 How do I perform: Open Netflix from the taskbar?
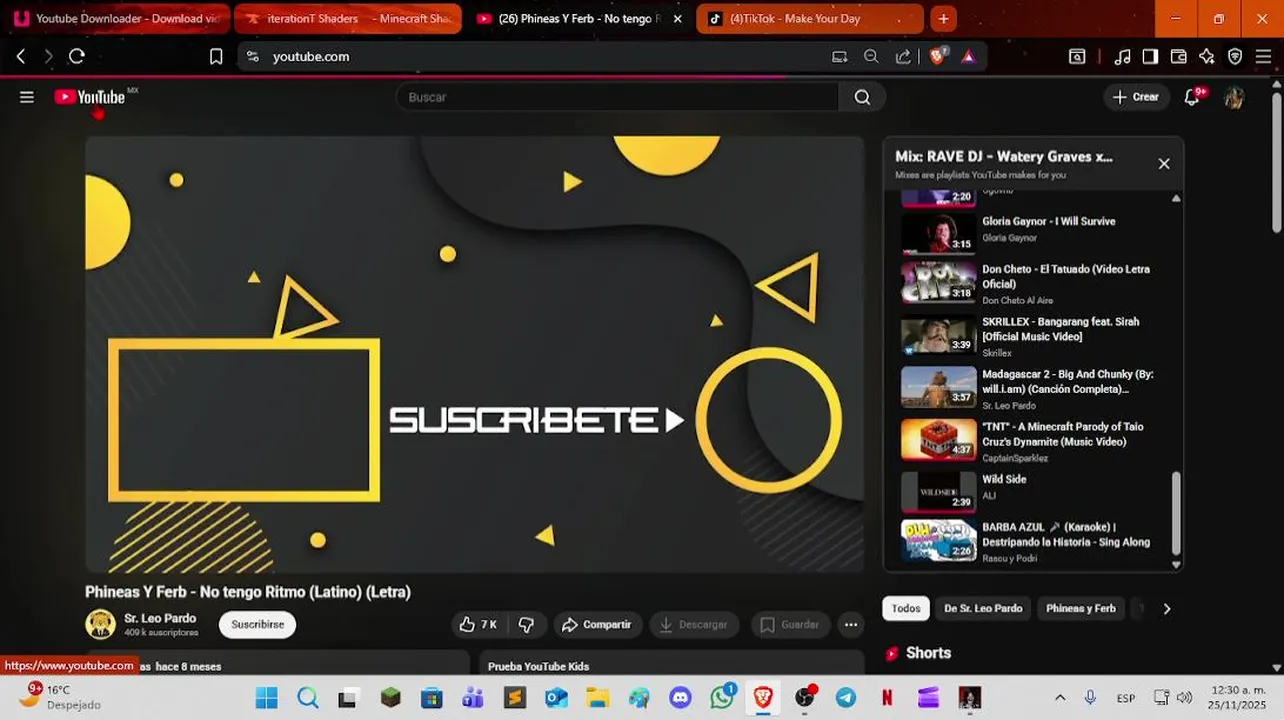pos(887,698)
